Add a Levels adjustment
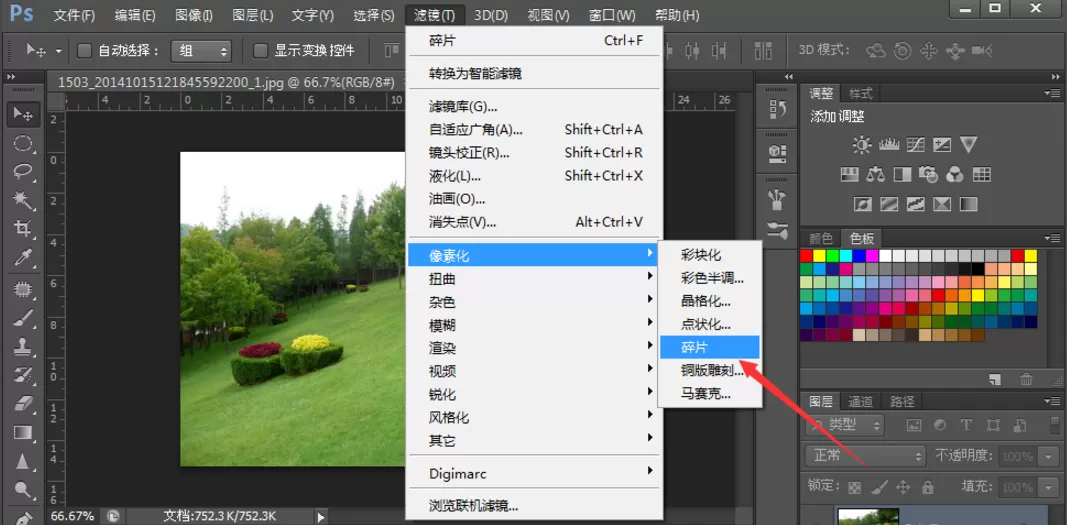The height and width of the screenshot is (525, 1067). [x=889, y=144]
